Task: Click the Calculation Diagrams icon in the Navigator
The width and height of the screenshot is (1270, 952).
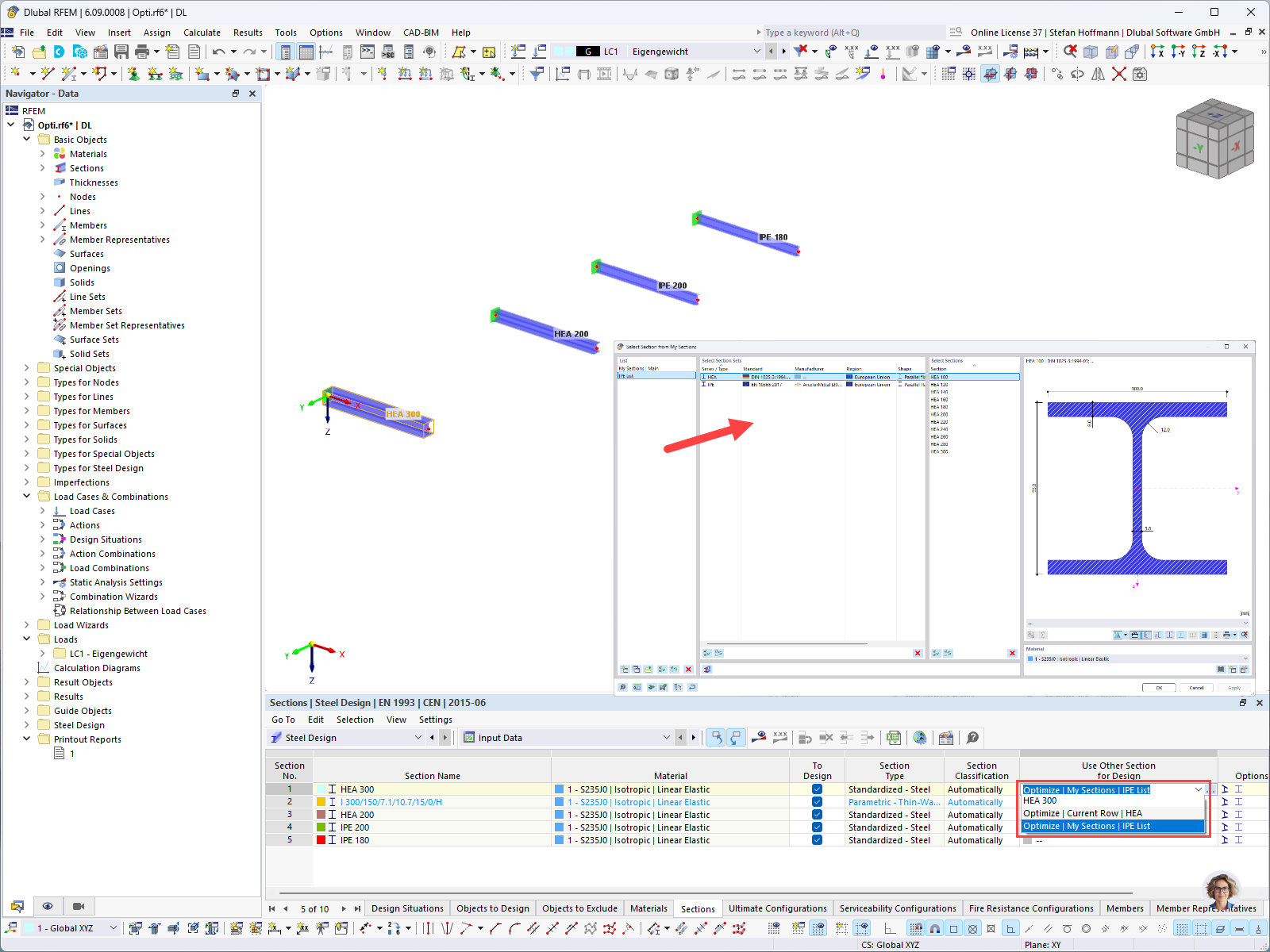Action: click(x=44, y=668)
